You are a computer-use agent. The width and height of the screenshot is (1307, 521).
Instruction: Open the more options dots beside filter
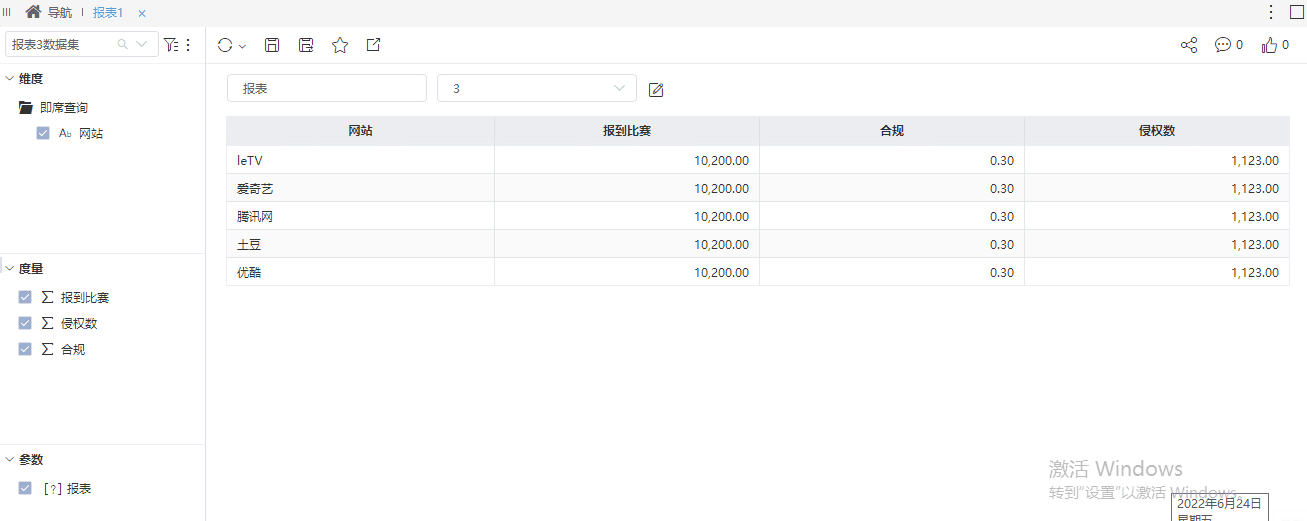click(x=188, y=45)
